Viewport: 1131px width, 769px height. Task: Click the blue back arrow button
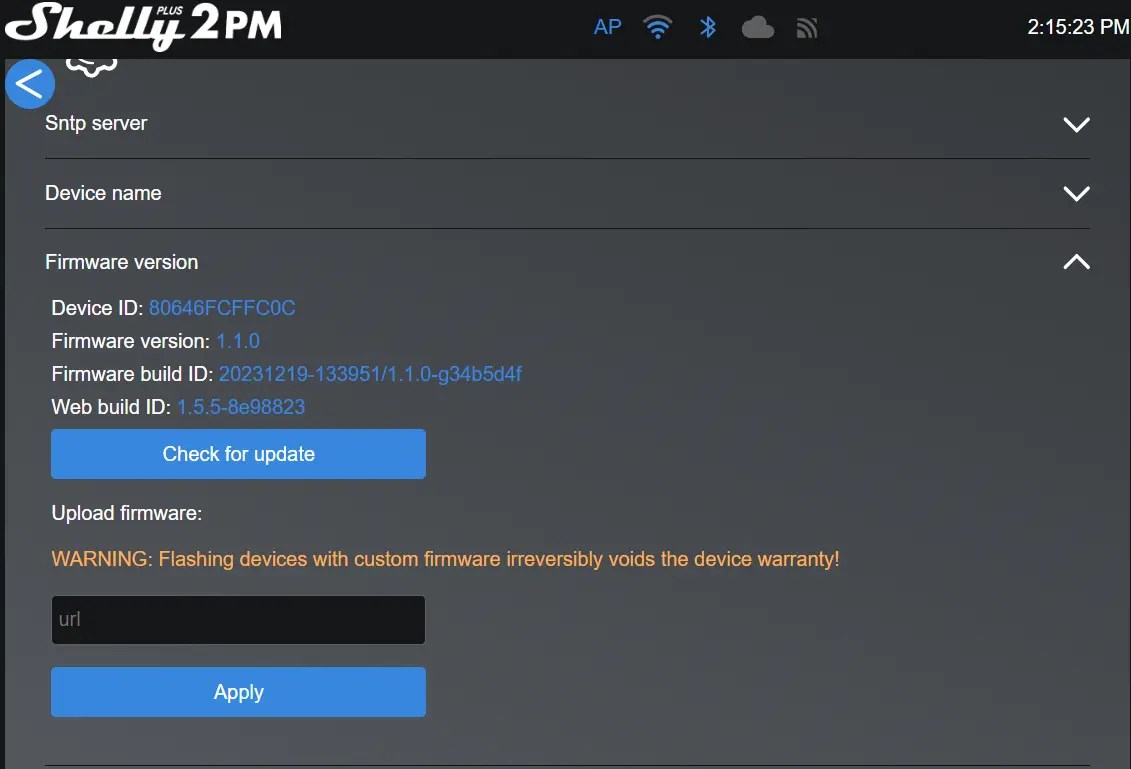30,84
